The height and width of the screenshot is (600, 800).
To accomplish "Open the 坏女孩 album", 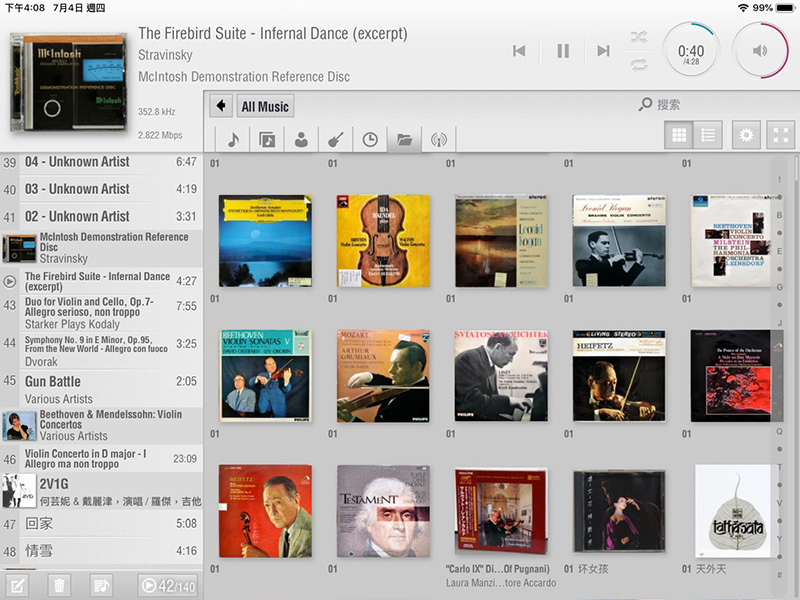I will click(x=619, y=512).
